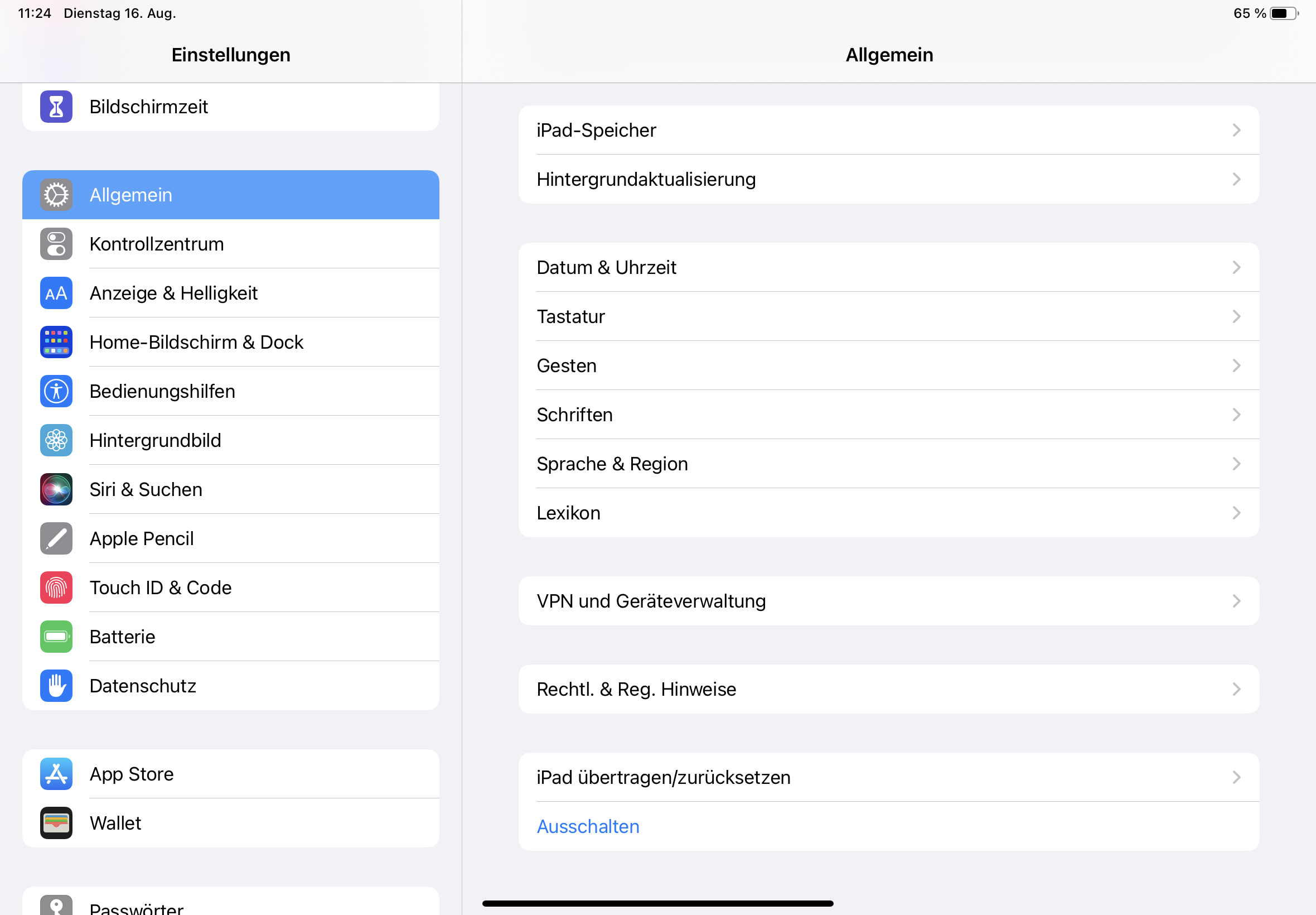Tap the Touch ID fingerprint icon
This screenshot has width=1316, height=915.
(x=56, y=587)
